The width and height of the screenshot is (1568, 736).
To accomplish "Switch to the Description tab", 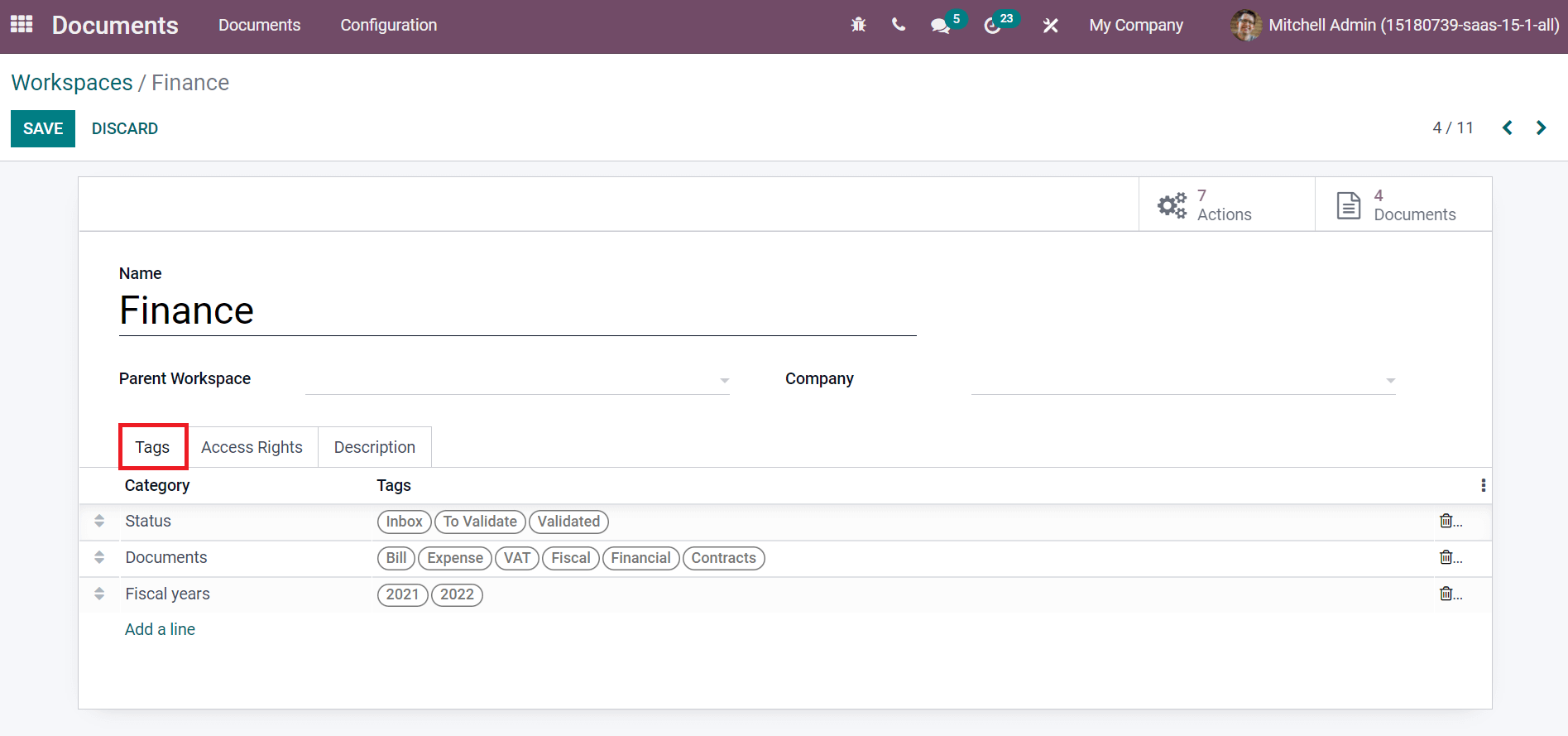I will click(375, 447).
